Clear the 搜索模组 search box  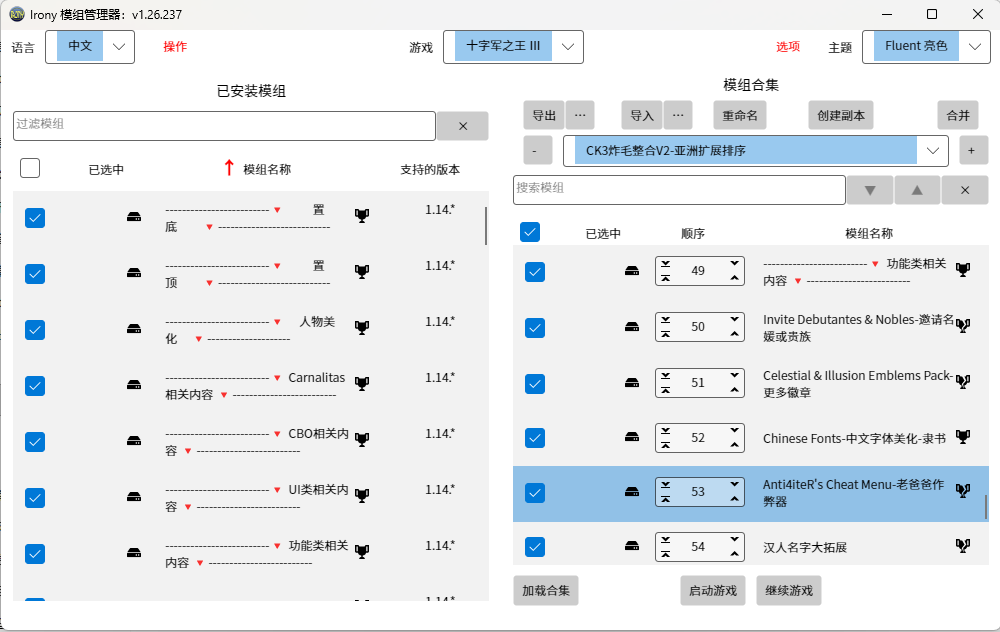pyautogui.click(x=965, y=190)
